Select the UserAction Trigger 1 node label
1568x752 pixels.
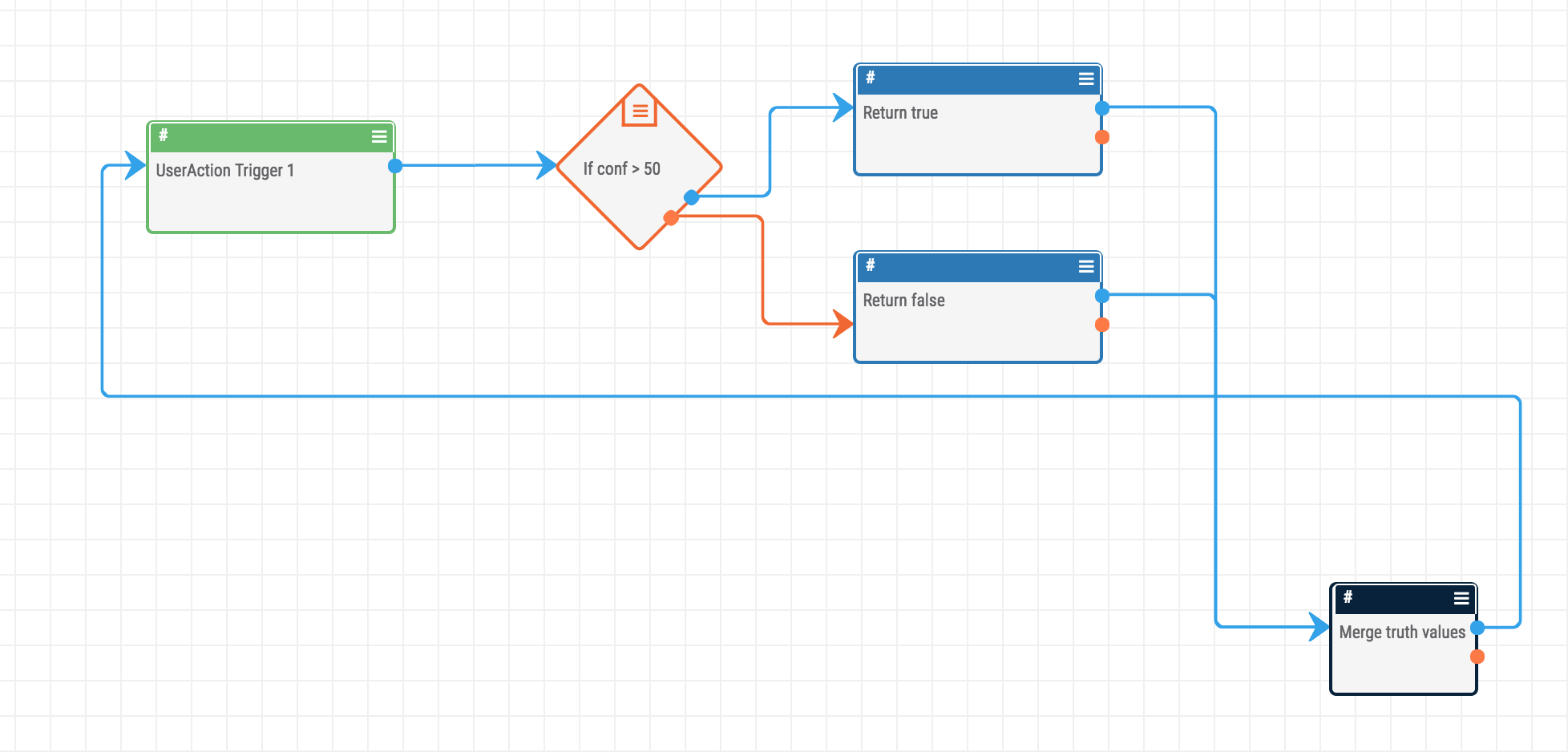[x=225, y=171]
